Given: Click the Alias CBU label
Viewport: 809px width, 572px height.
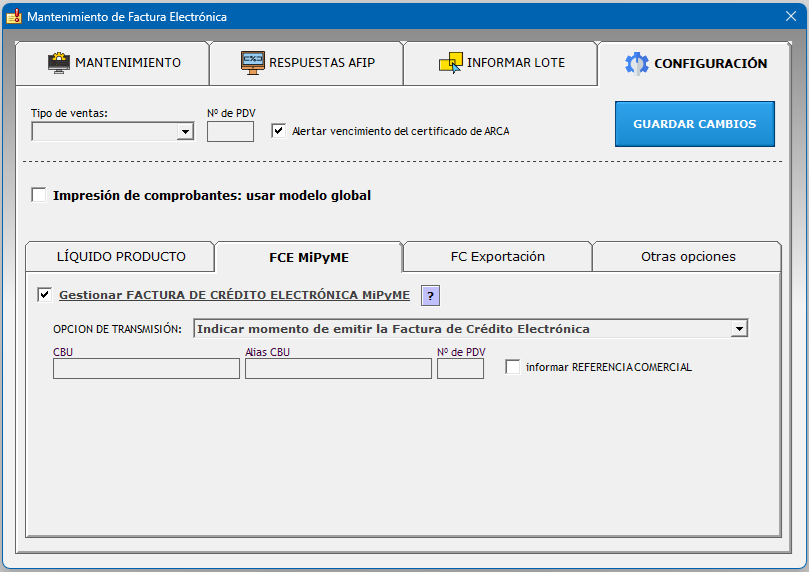Looking at the screenshot, I should pyautogui.click(x=267, y=352).
